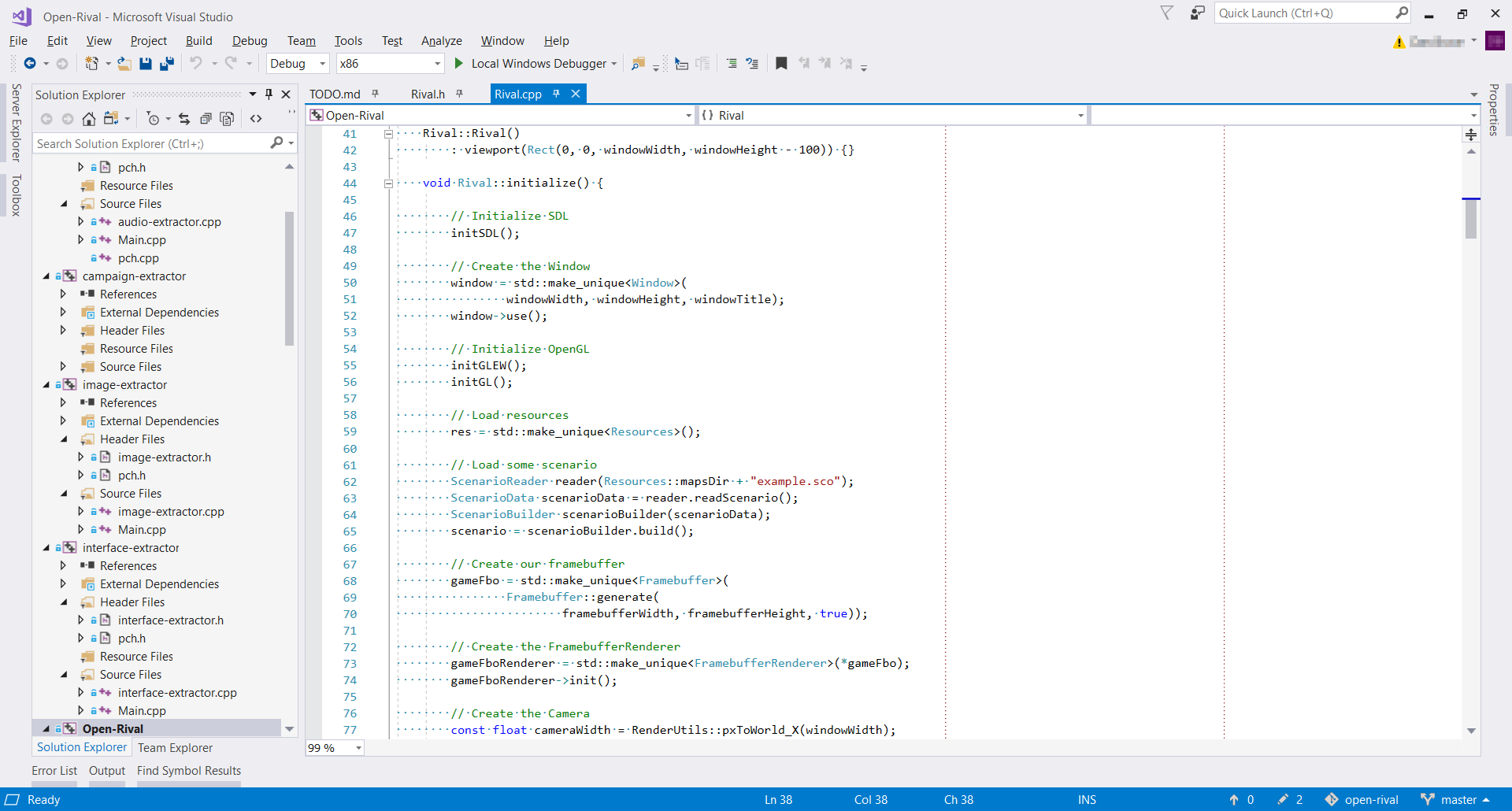Click the account warning triangle icon
This screenshot has width=1512, height=811.
tap(1399, 42)
